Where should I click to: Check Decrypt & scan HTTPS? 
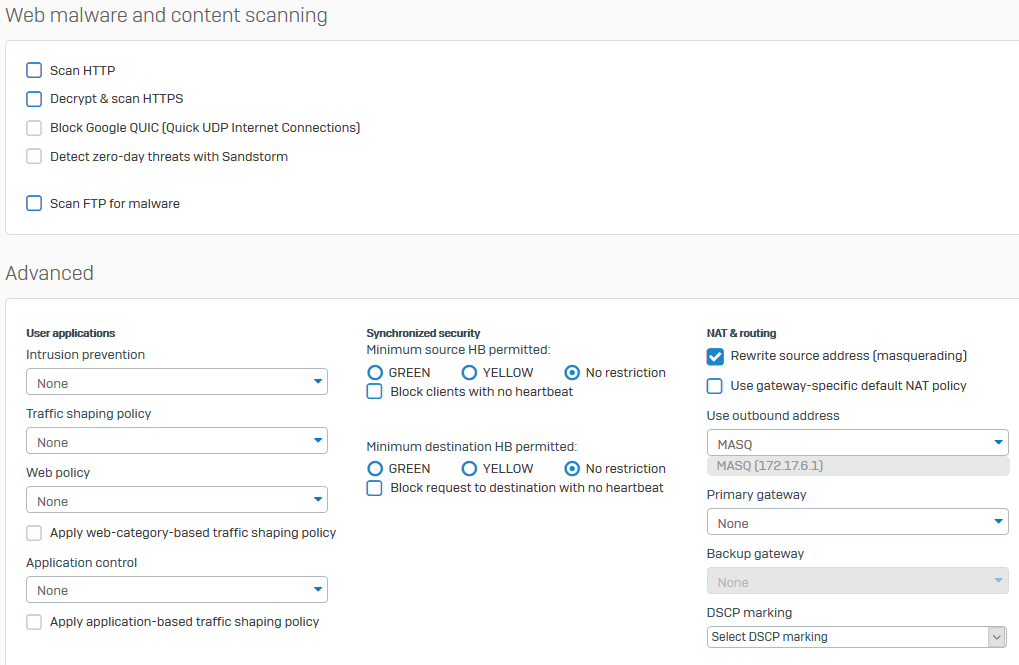pyautogui.click(x=34, y=99)
